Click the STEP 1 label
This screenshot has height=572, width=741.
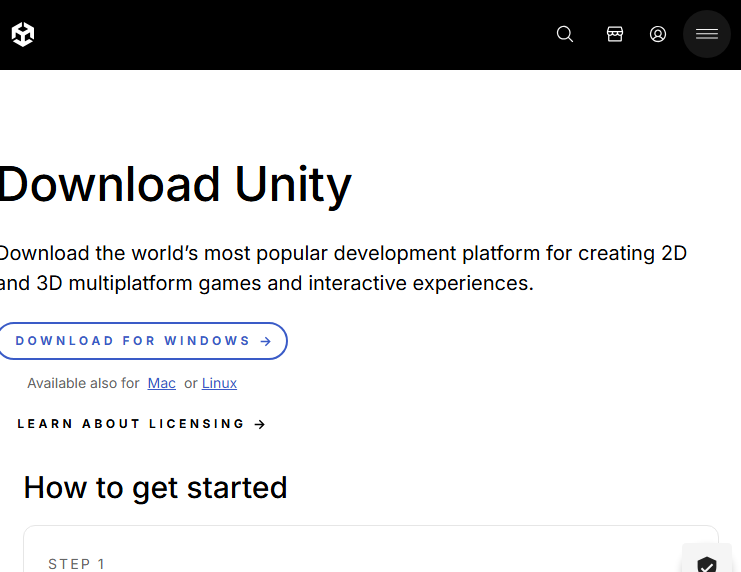pyautogui.click(x=77, y=564)
